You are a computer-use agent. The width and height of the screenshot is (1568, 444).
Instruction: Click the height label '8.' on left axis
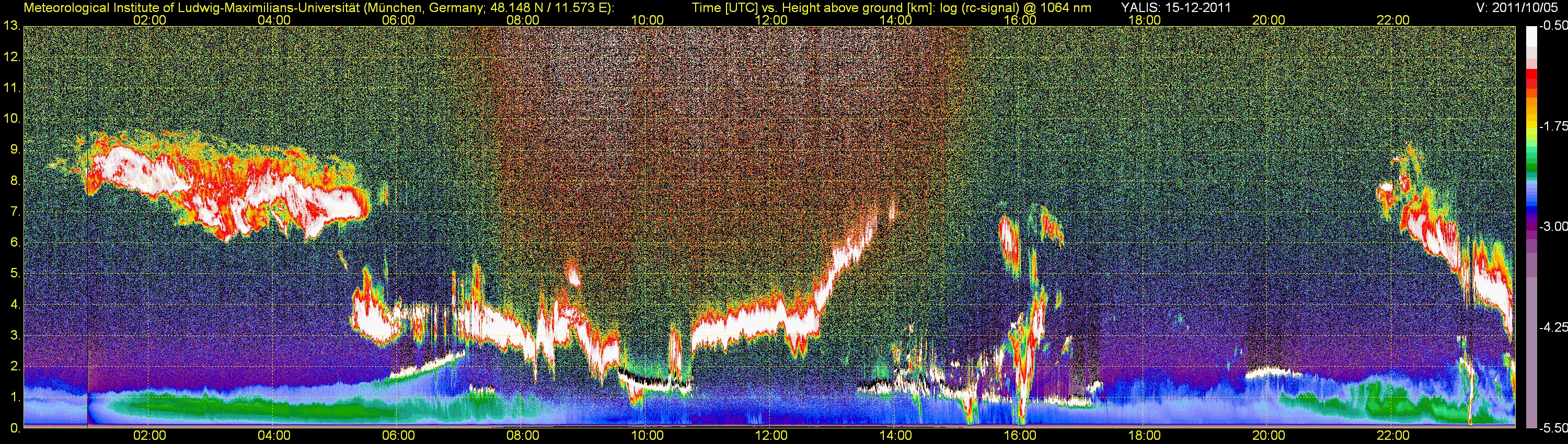(x=15, y=181)
